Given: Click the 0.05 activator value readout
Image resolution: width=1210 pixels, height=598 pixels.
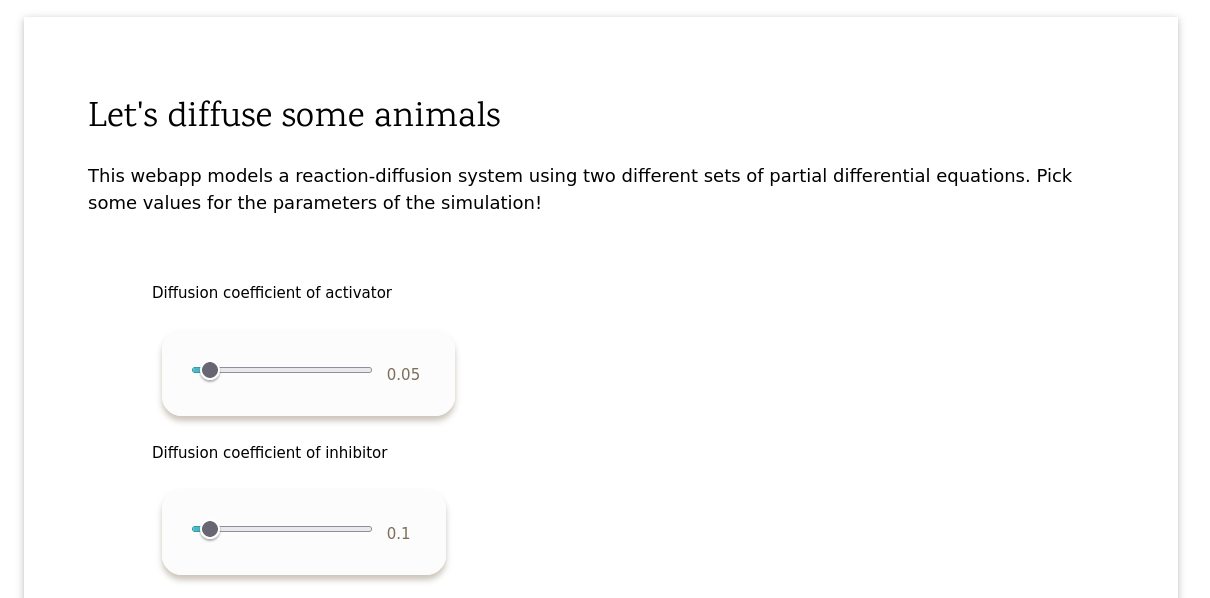Looking at the screenshot, I should [x=403, y=375].
